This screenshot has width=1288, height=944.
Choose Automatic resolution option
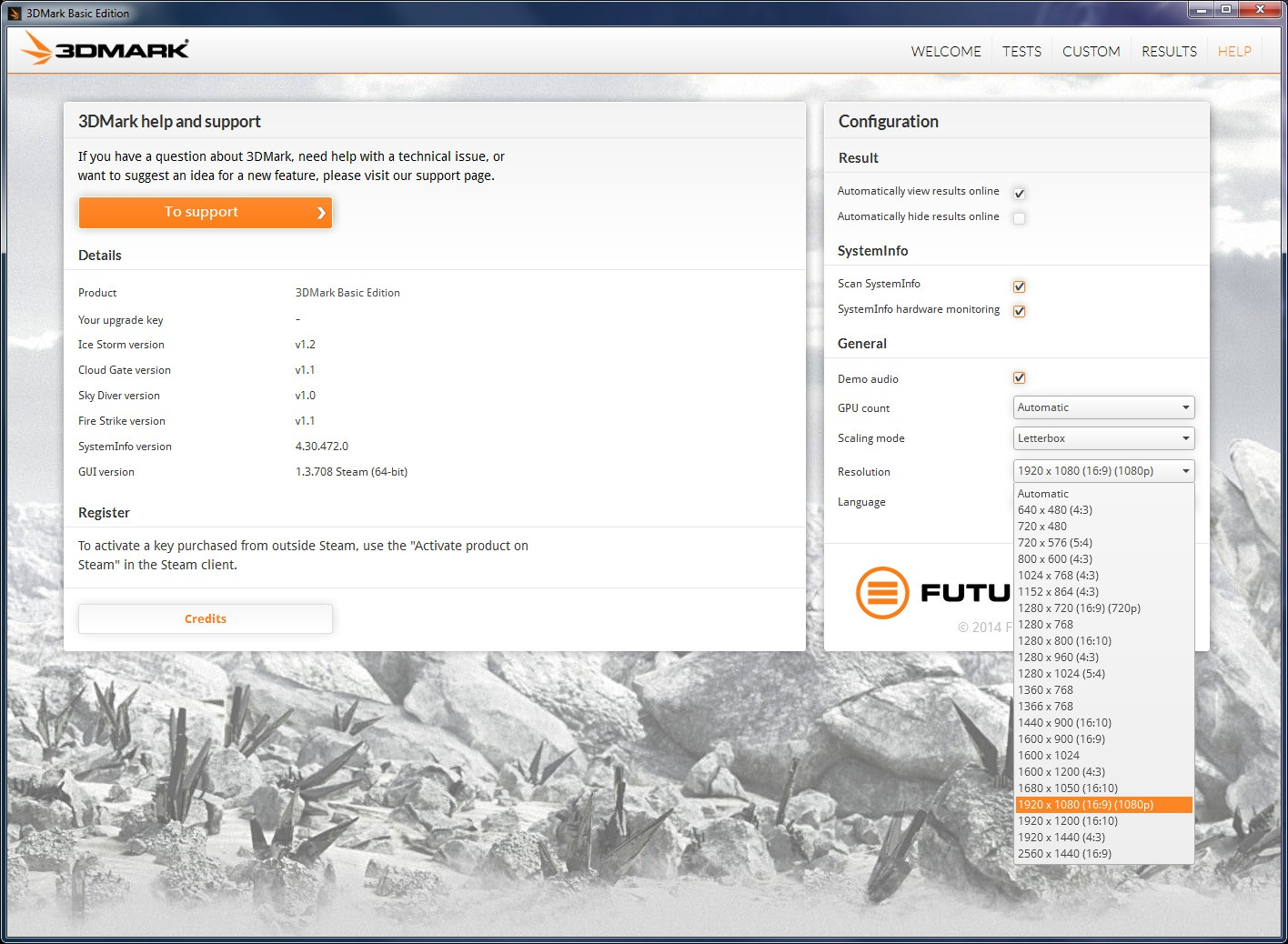(x=1103, y=494)
